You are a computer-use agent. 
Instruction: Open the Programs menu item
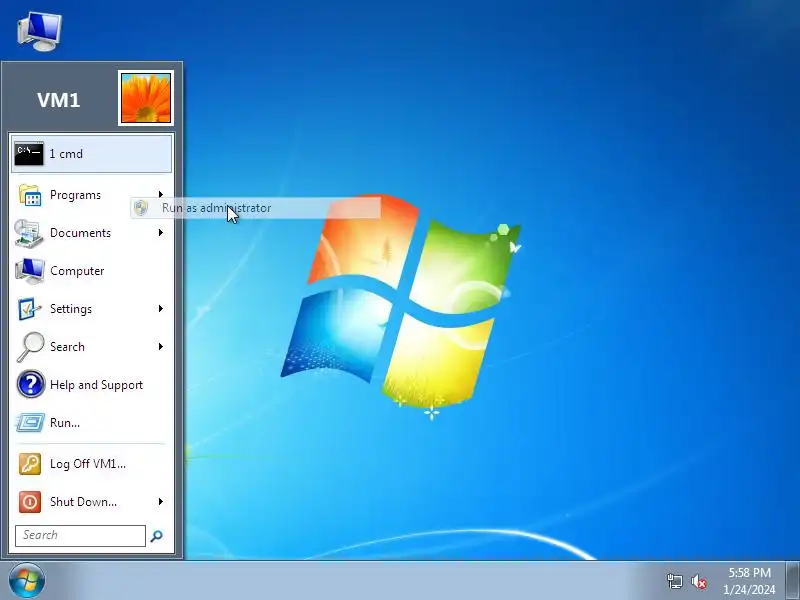(92, 195)
